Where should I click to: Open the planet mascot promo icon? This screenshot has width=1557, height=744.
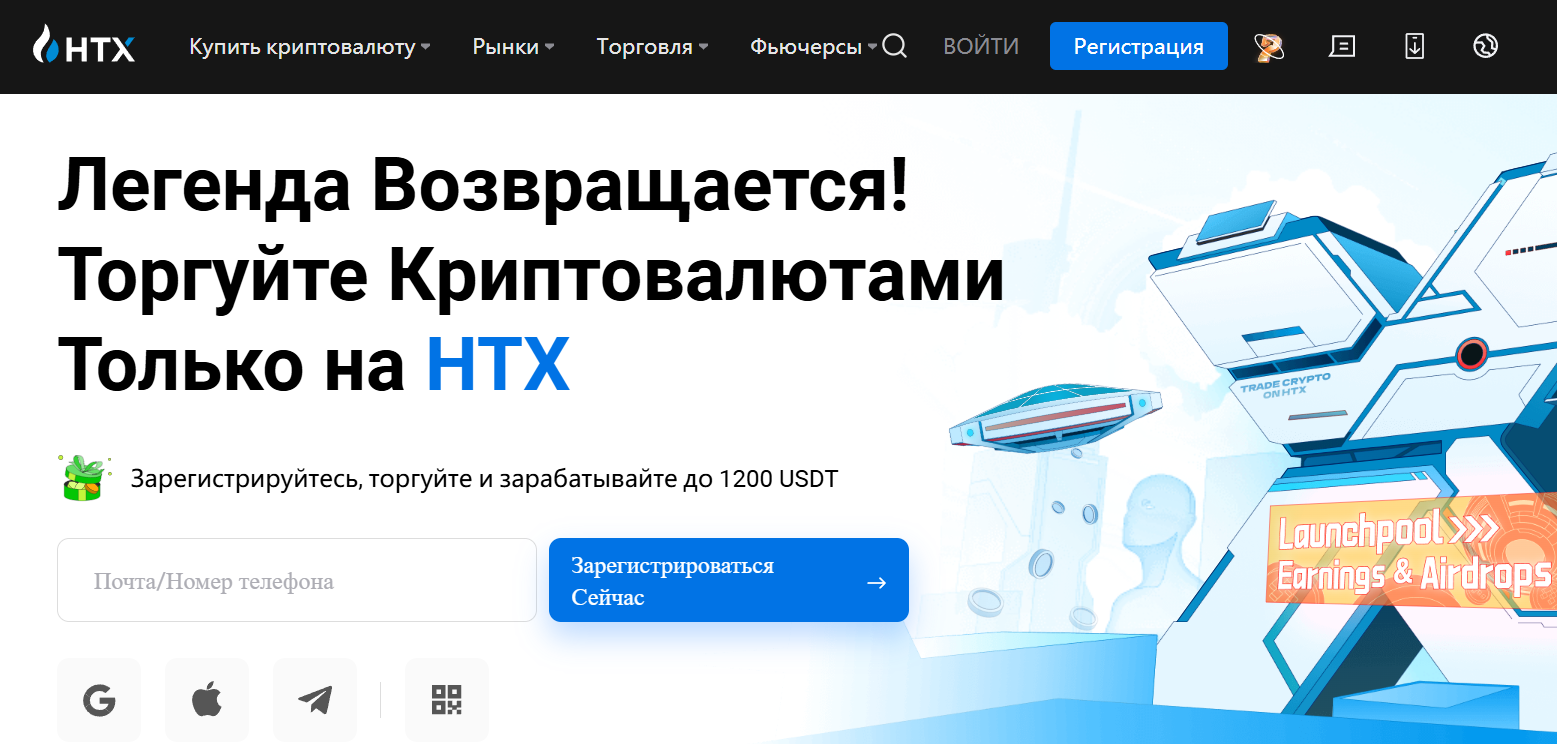coord(1269,47)
